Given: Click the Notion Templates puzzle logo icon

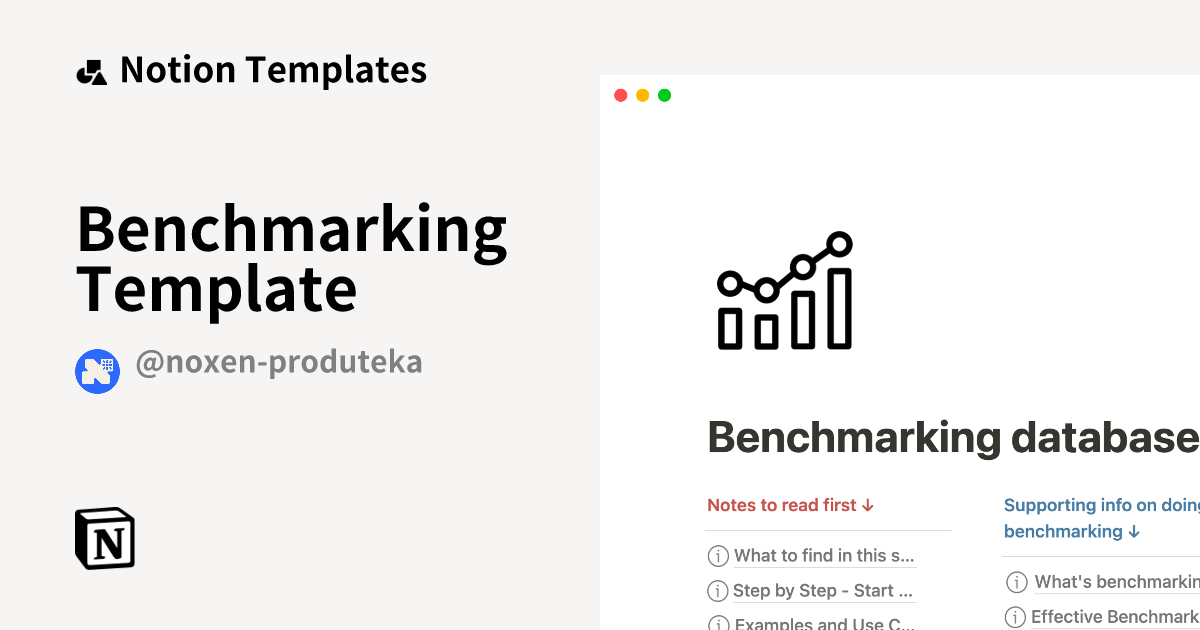Looking at the screenshot, I should coord(92,70).
